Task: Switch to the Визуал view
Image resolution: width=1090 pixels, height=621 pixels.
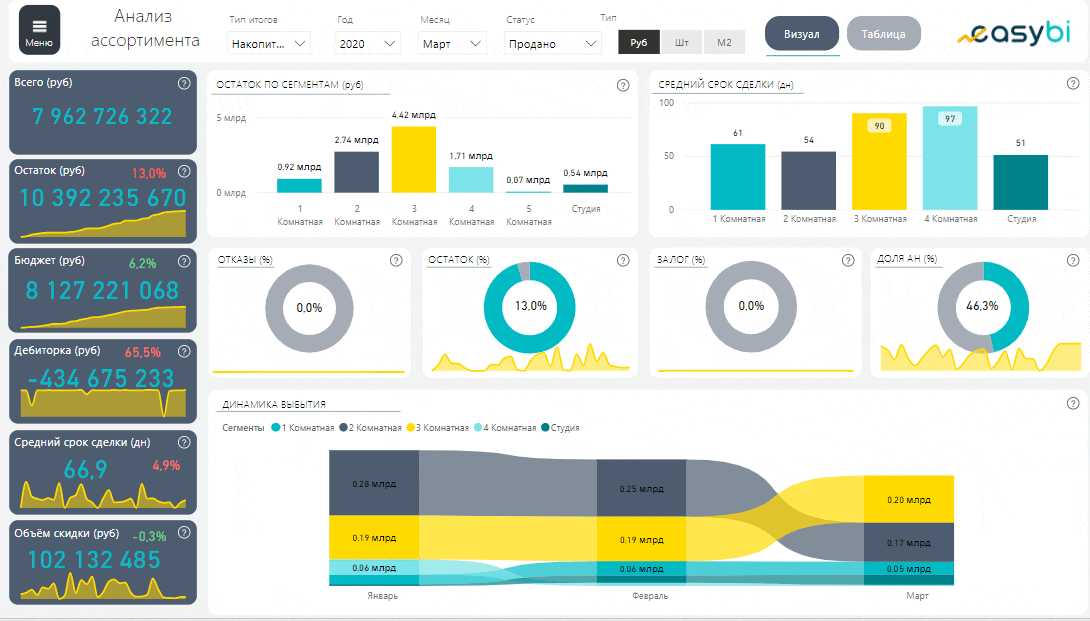Action: tap(802, 34)
